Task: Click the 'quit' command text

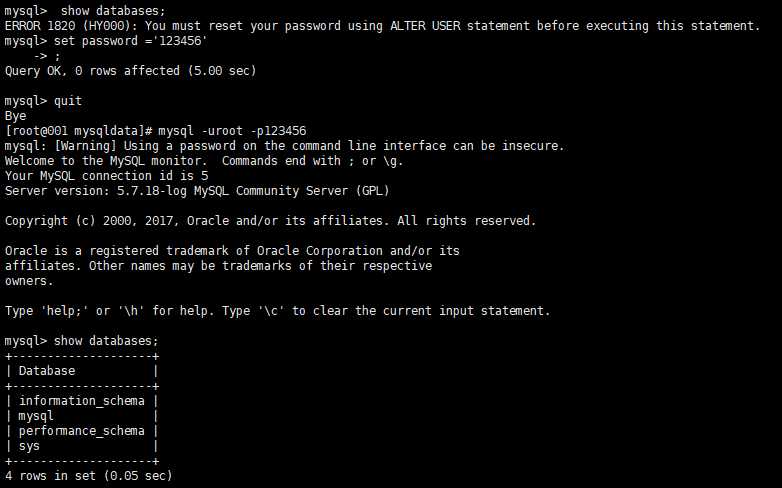Action: [68, 101]
